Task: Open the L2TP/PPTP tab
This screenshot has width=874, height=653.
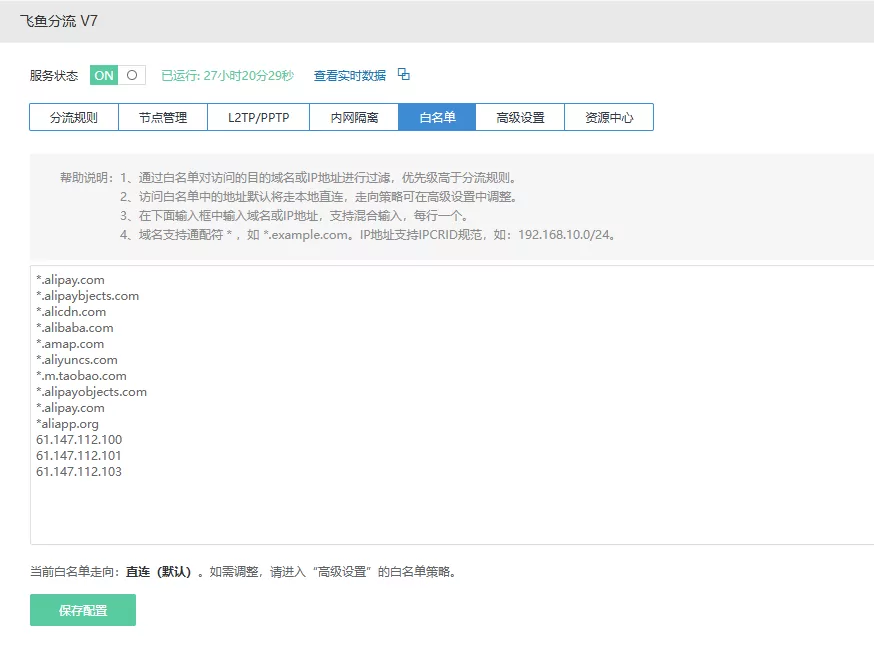Action: 259,118
